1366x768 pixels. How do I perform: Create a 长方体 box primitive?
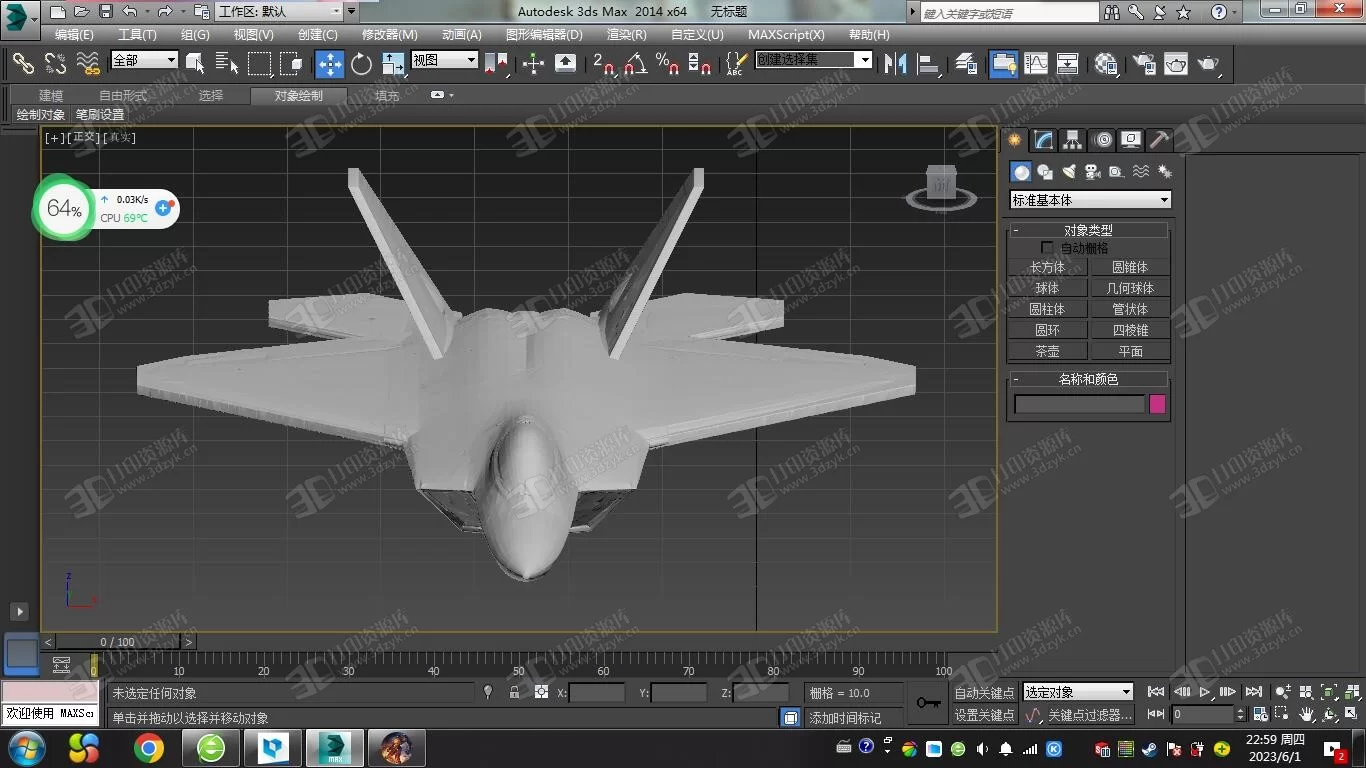1047,267
